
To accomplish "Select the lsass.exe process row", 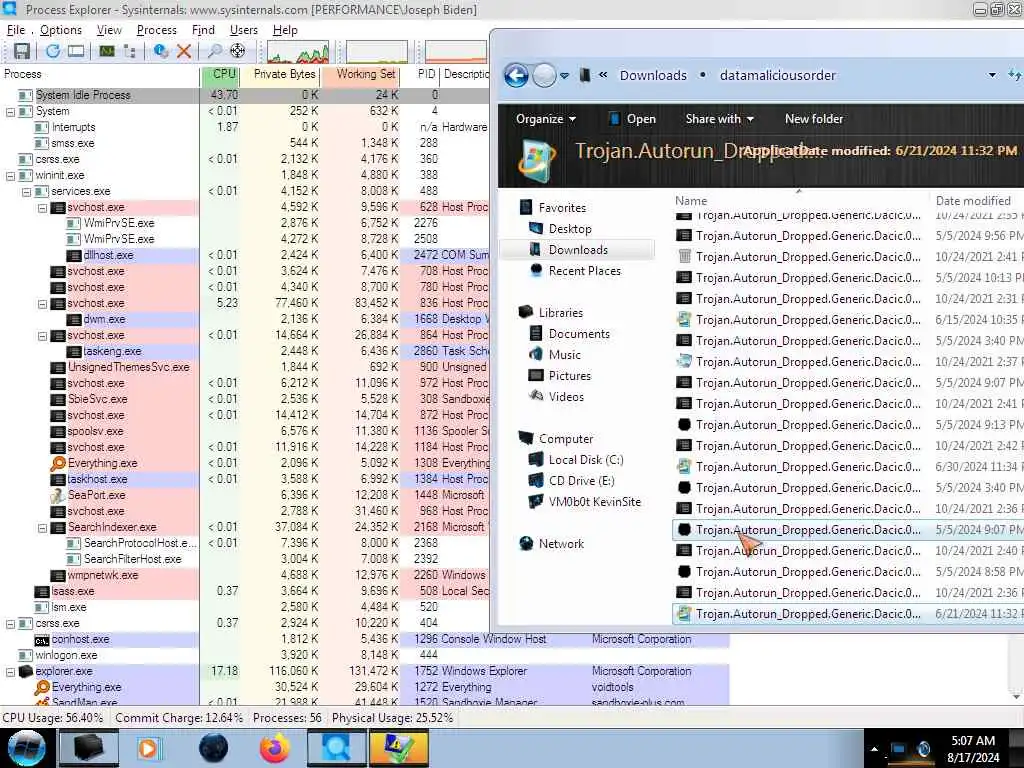I will pyautogui.click(x=245, y=591).
